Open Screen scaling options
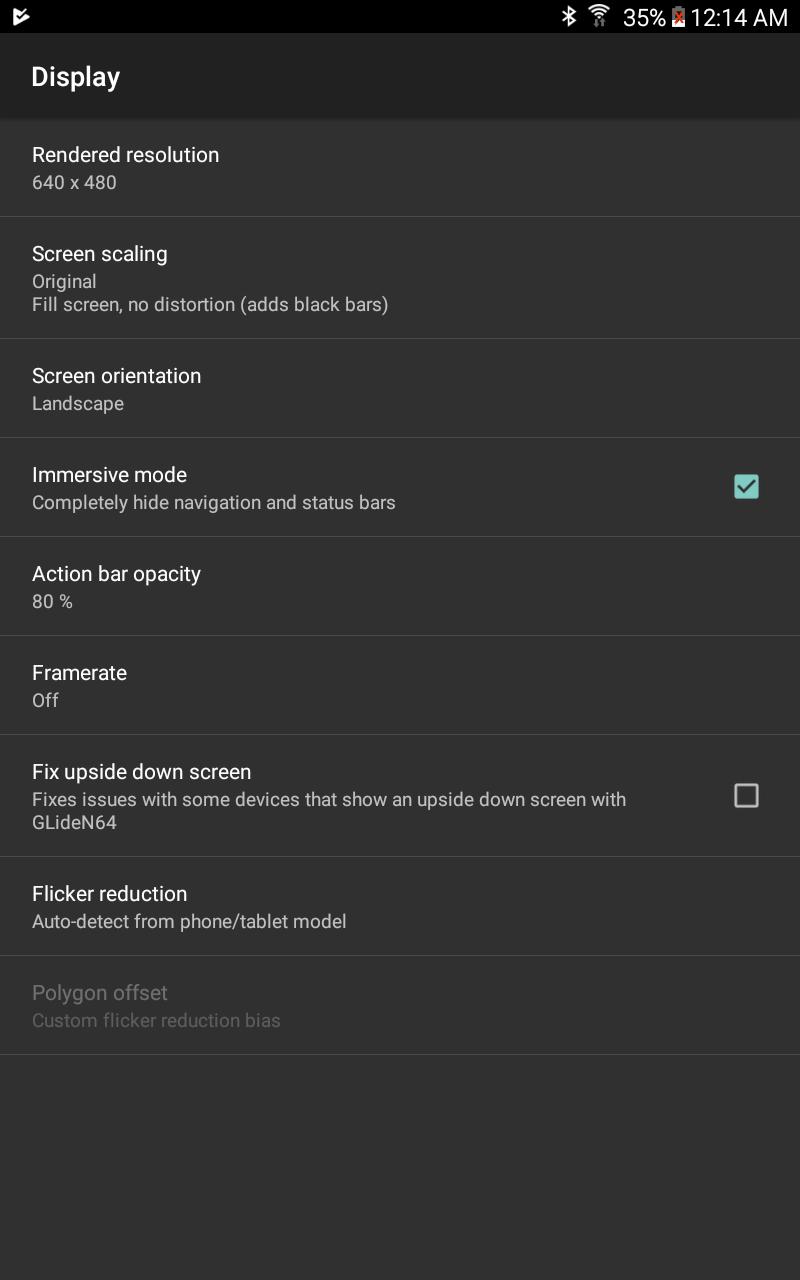This screenshot has width=800, height=1280. pyautogui.click(x=400, y=278)
